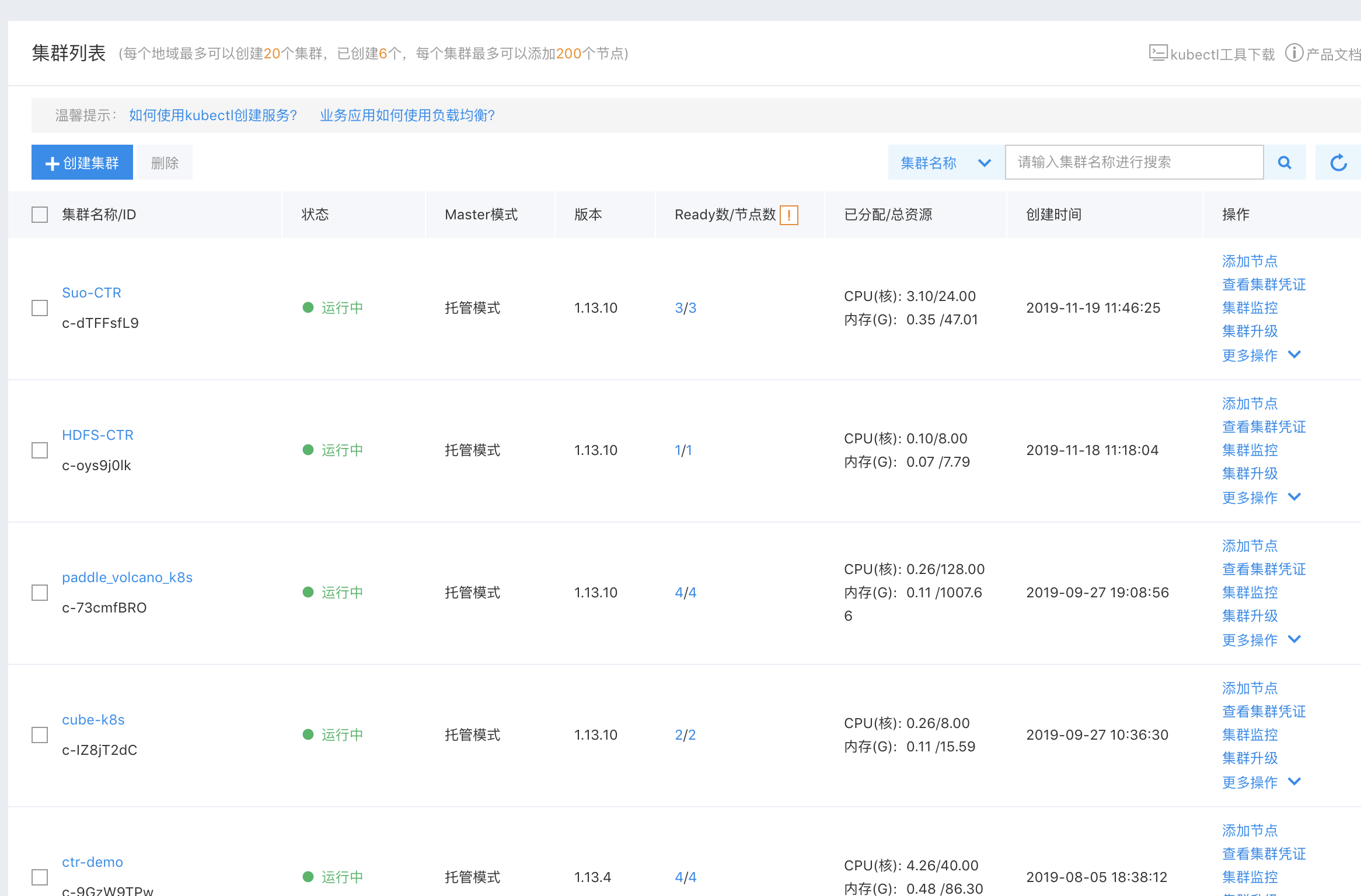The image size is (1361, 896).
Task: Click 添加节点 for cube-k8s
Action: (1250, 688)
